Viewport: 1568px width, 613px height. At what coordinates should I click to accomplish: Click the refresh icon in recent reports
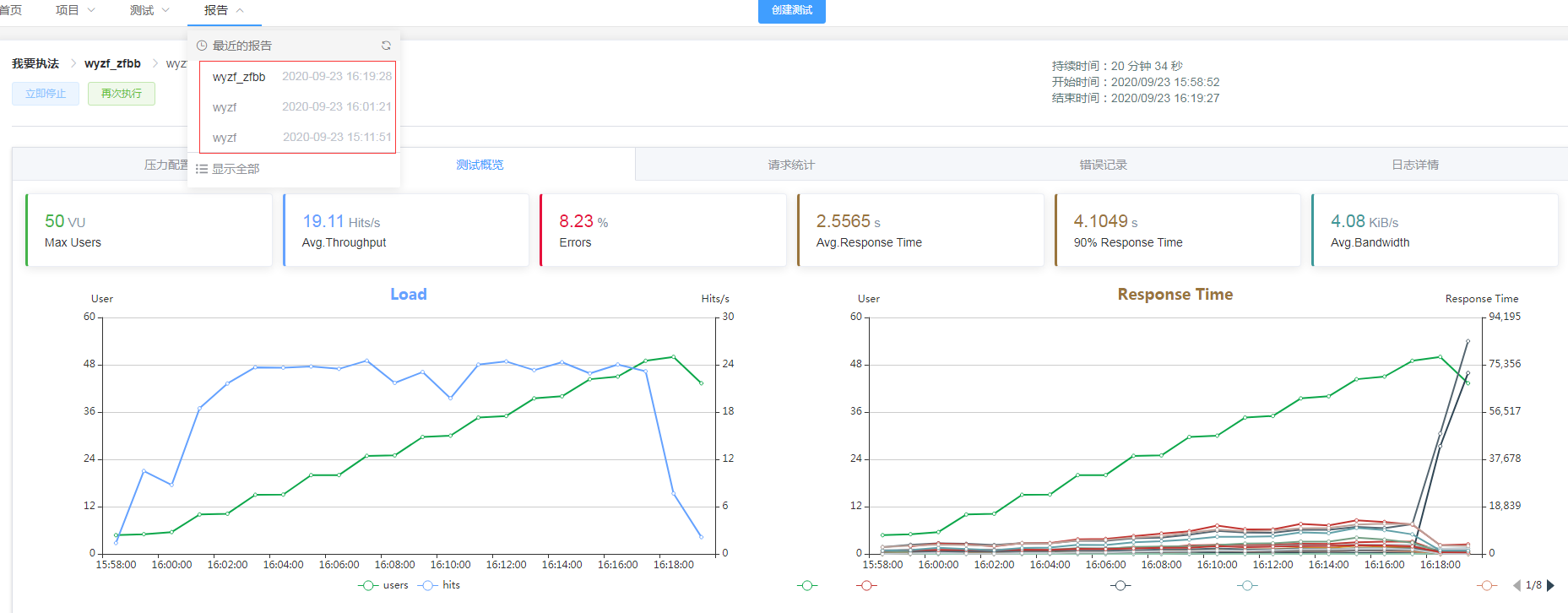[x=386, y=46]
